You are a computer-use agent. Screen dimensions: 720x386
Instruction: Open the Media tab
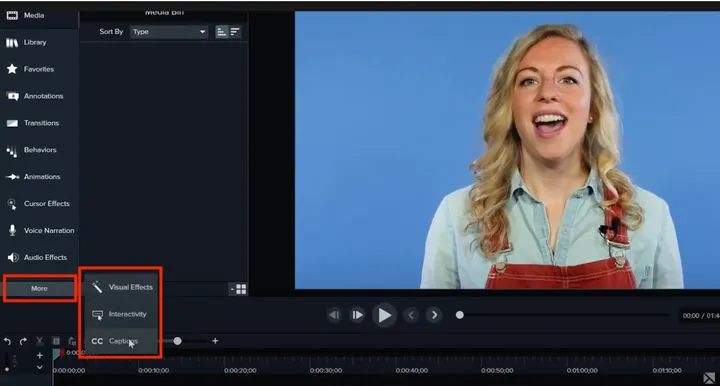[x=39, y=16]
